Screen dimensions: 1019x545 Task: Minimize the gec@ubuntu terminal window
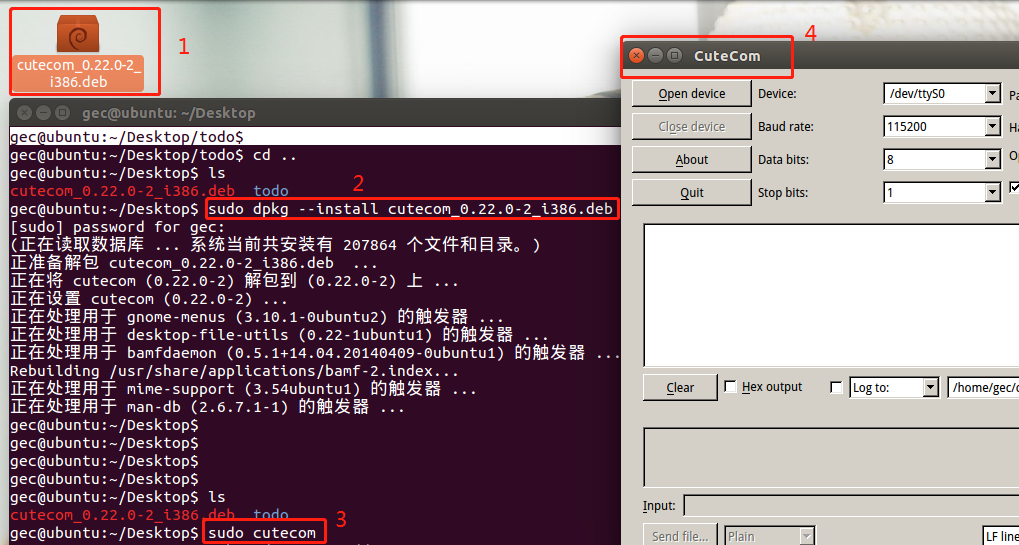(43, 113)
